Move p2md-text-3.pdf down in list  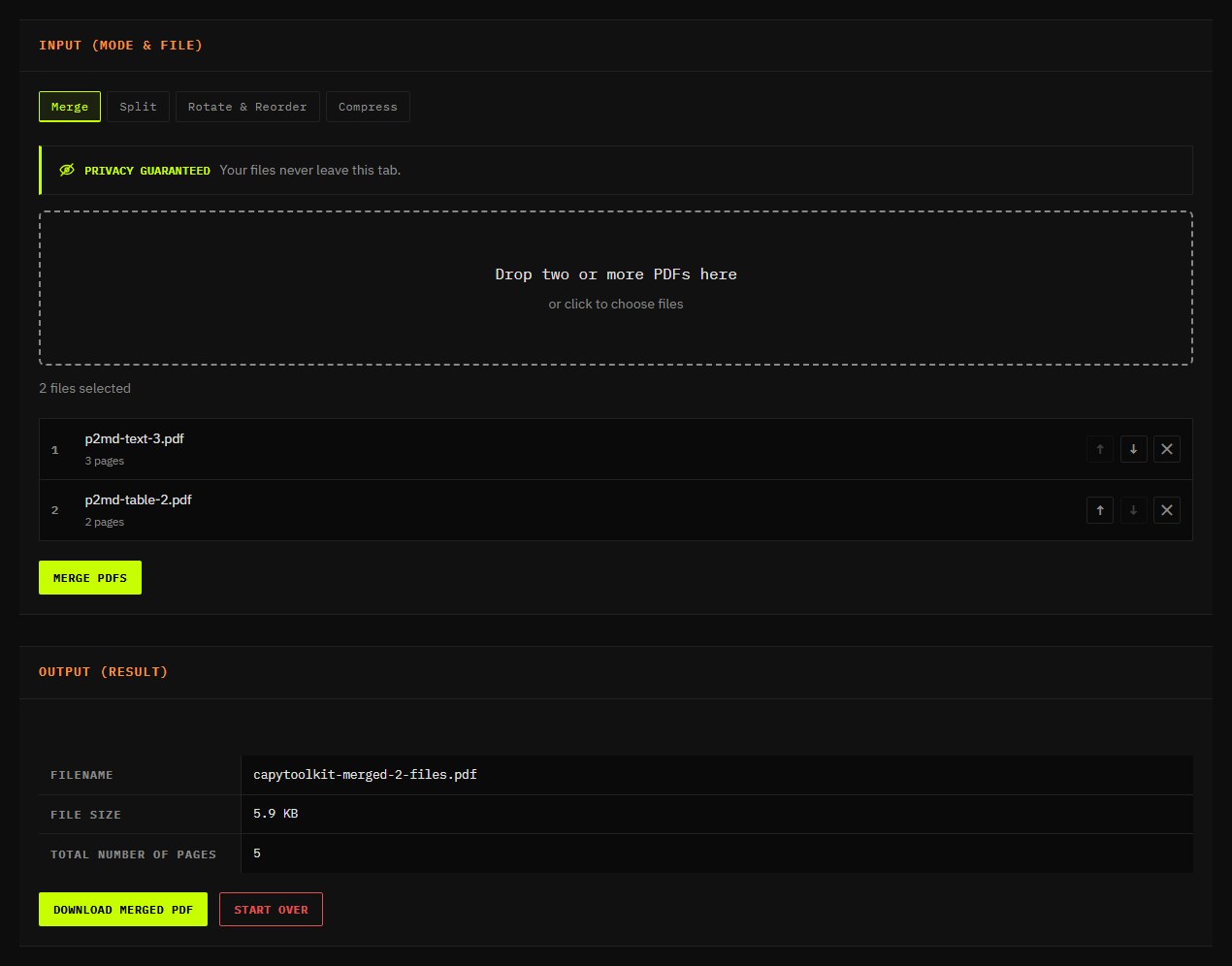tap(1133, 449)
